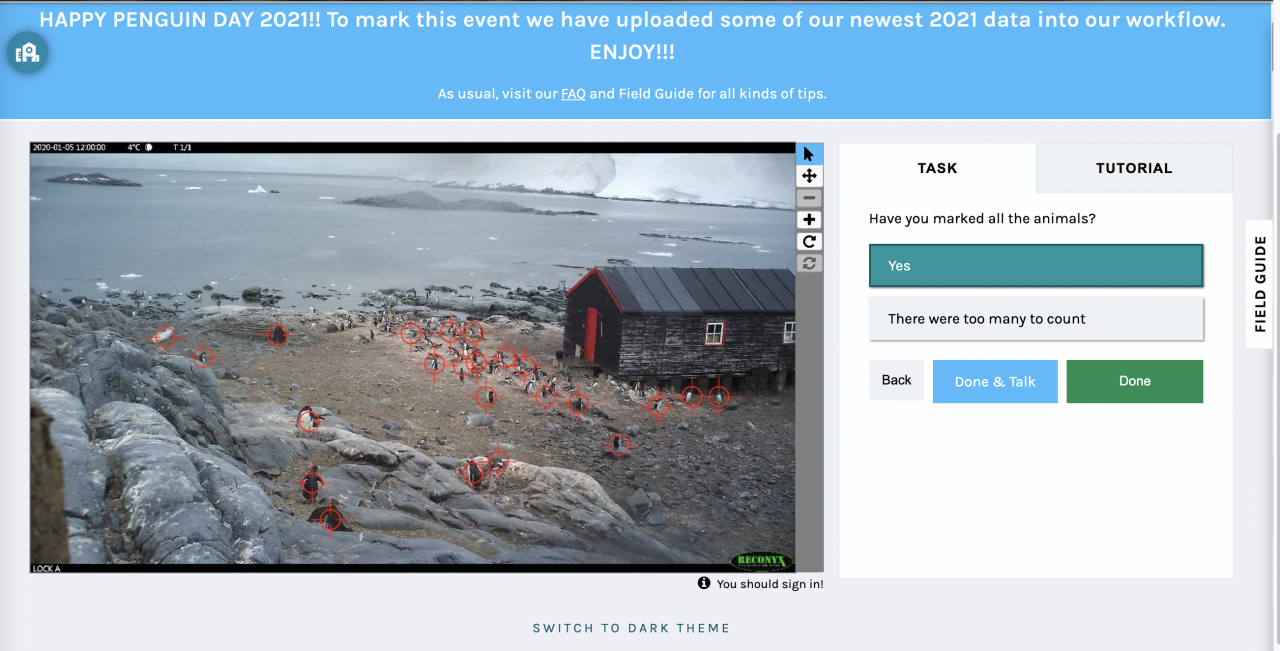Open the TUTORIAL tab
The width and height of the screenshot is (1280, 651).
(1134, 168)
